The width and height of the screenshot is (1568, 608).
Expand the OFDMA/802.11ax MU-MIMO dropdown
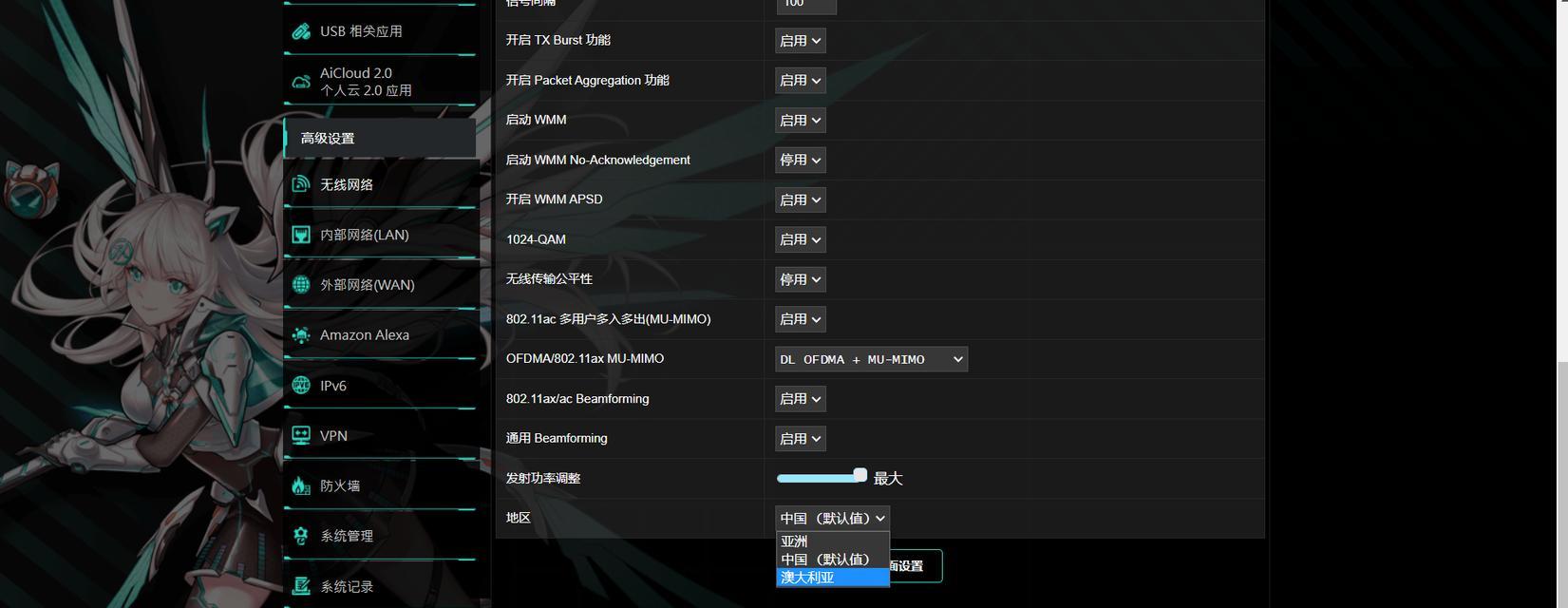click(872, 359)
